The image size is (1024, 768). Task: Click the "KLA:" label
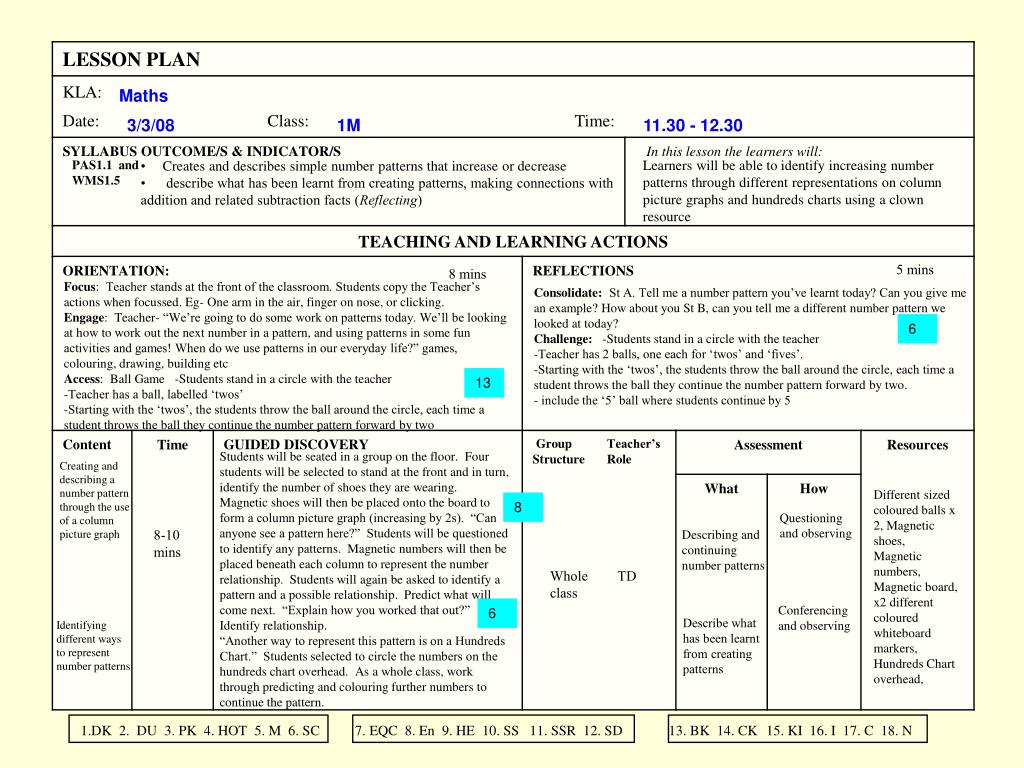(82, 92)
